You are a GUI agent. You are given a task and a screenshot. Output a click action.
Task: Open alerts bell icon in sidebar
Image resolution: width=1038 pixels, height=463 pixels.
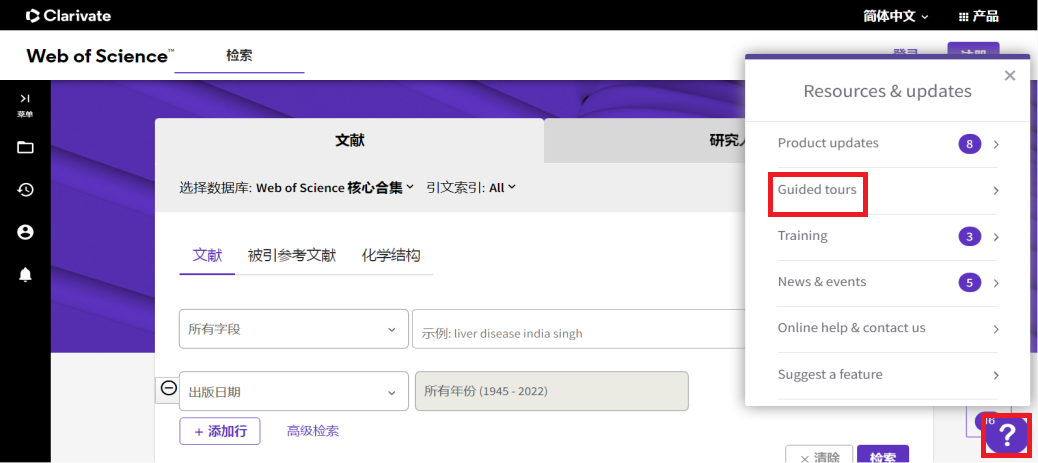[25, 275]
